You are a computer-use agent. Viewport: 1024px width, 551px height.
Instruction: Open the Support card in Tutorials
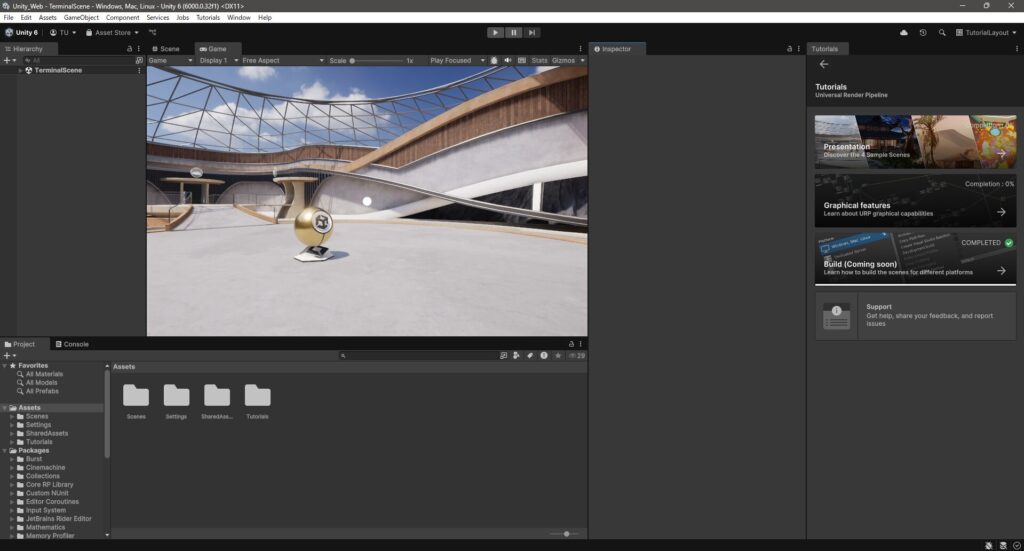(914, 316)
